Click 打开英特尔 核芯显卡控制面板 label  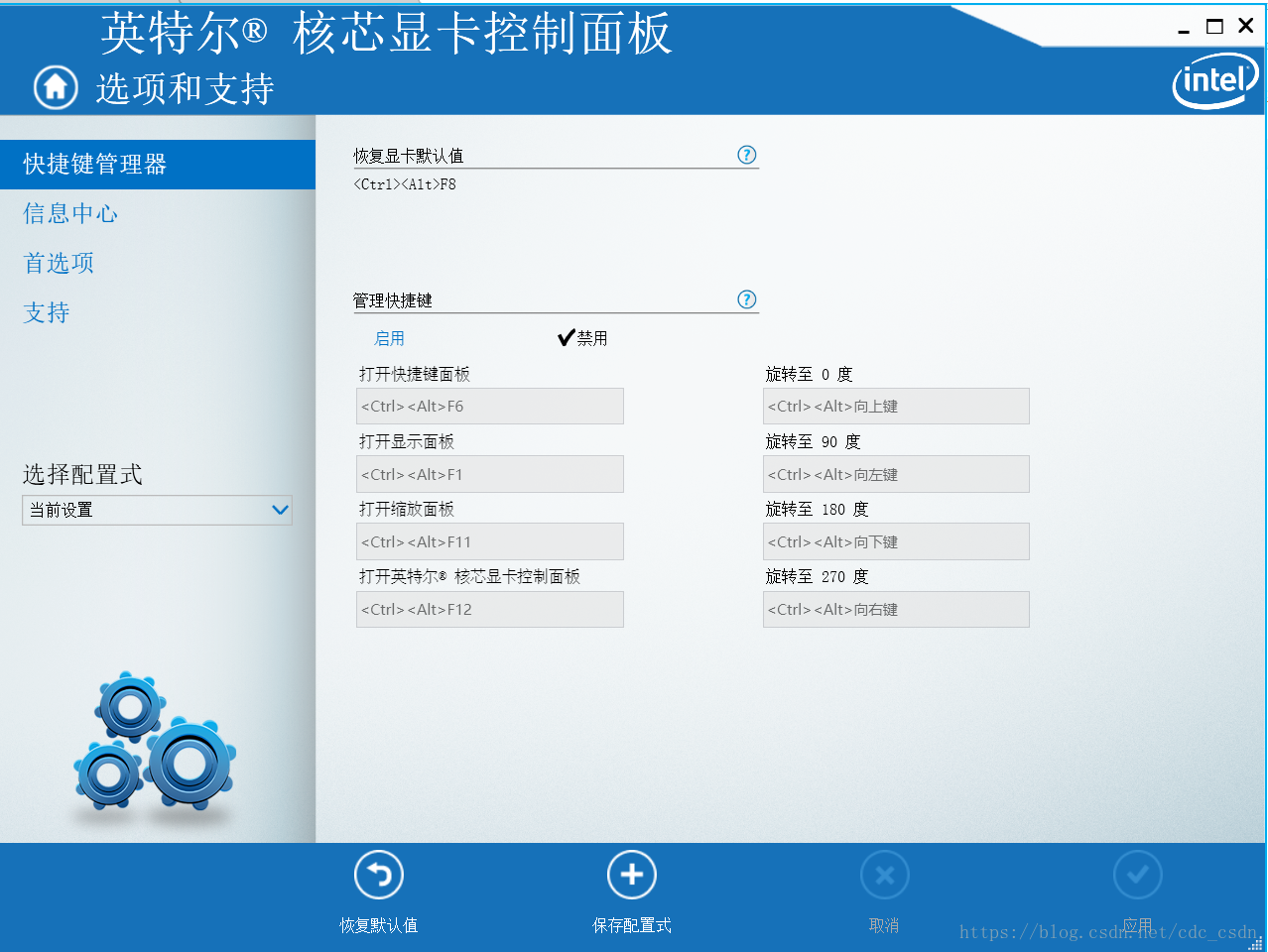469,576
